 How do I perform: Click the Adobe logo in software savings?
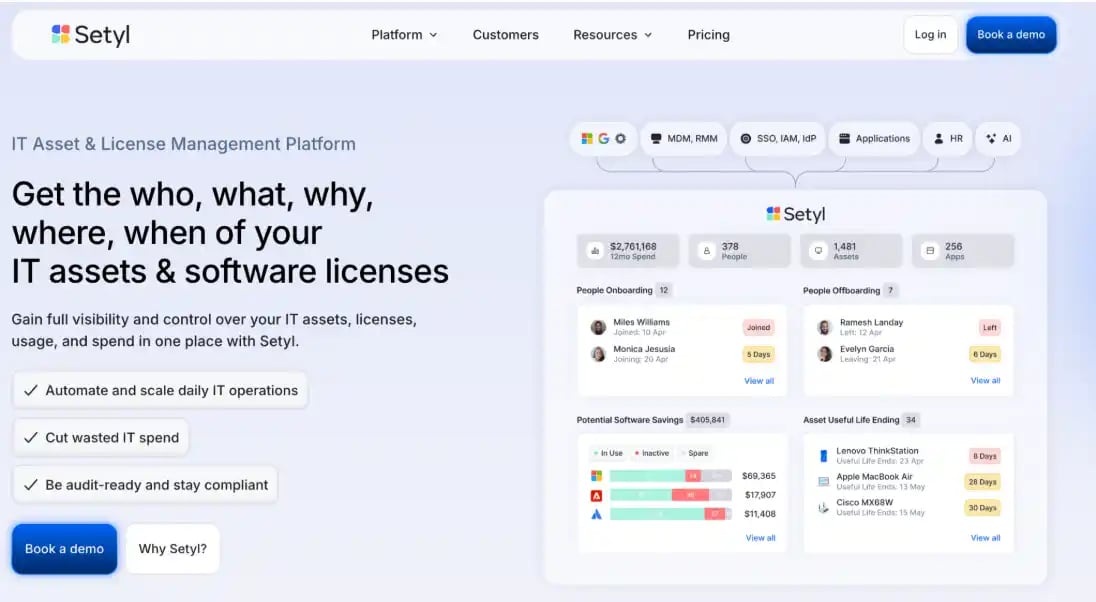[596, 495]
